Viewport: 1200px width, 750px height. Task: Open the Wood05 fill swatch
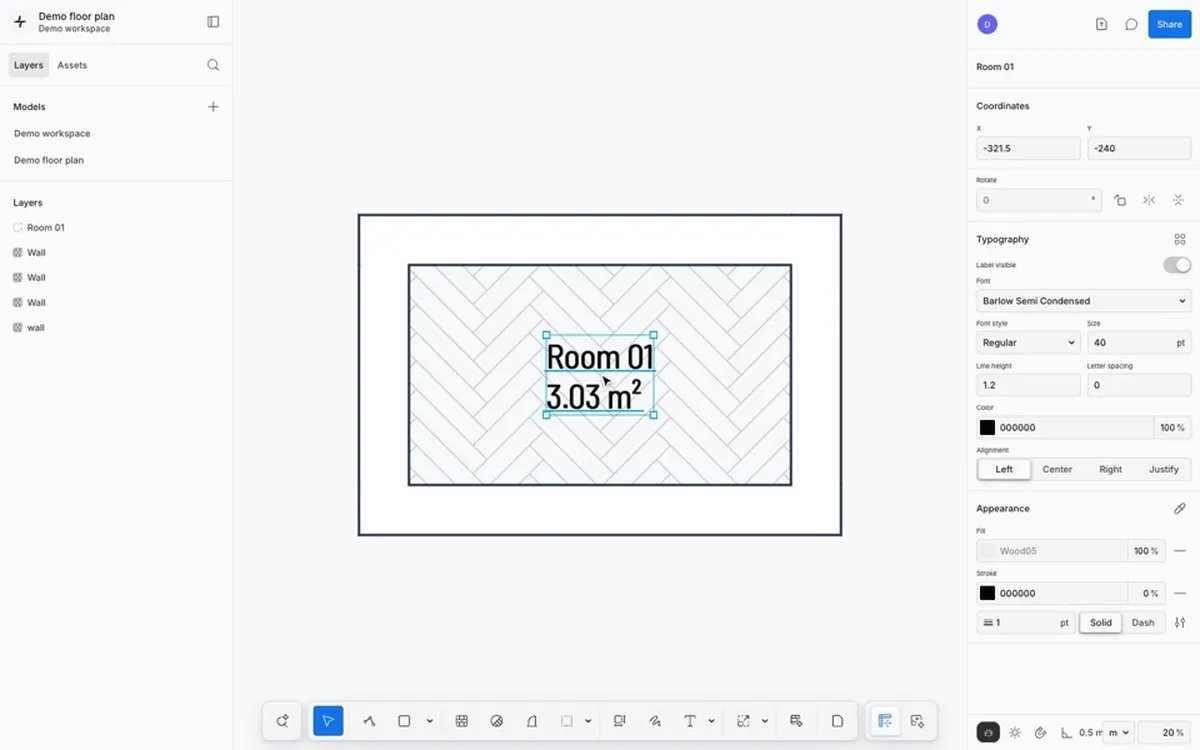click(x=987, y=551)
